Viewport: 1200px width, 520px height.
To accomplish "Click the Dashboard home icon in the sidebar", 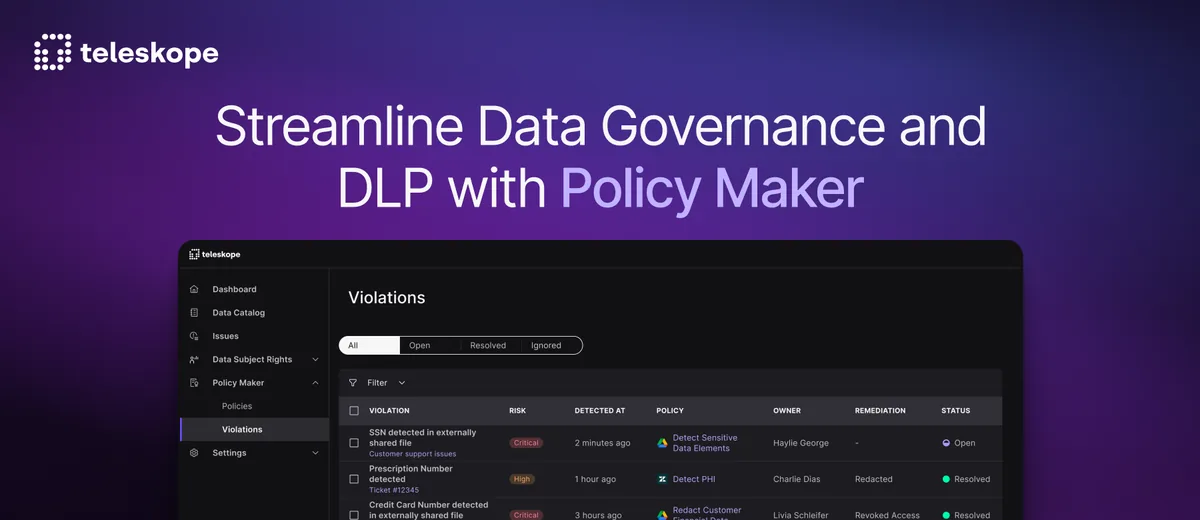I will point(194,289).
